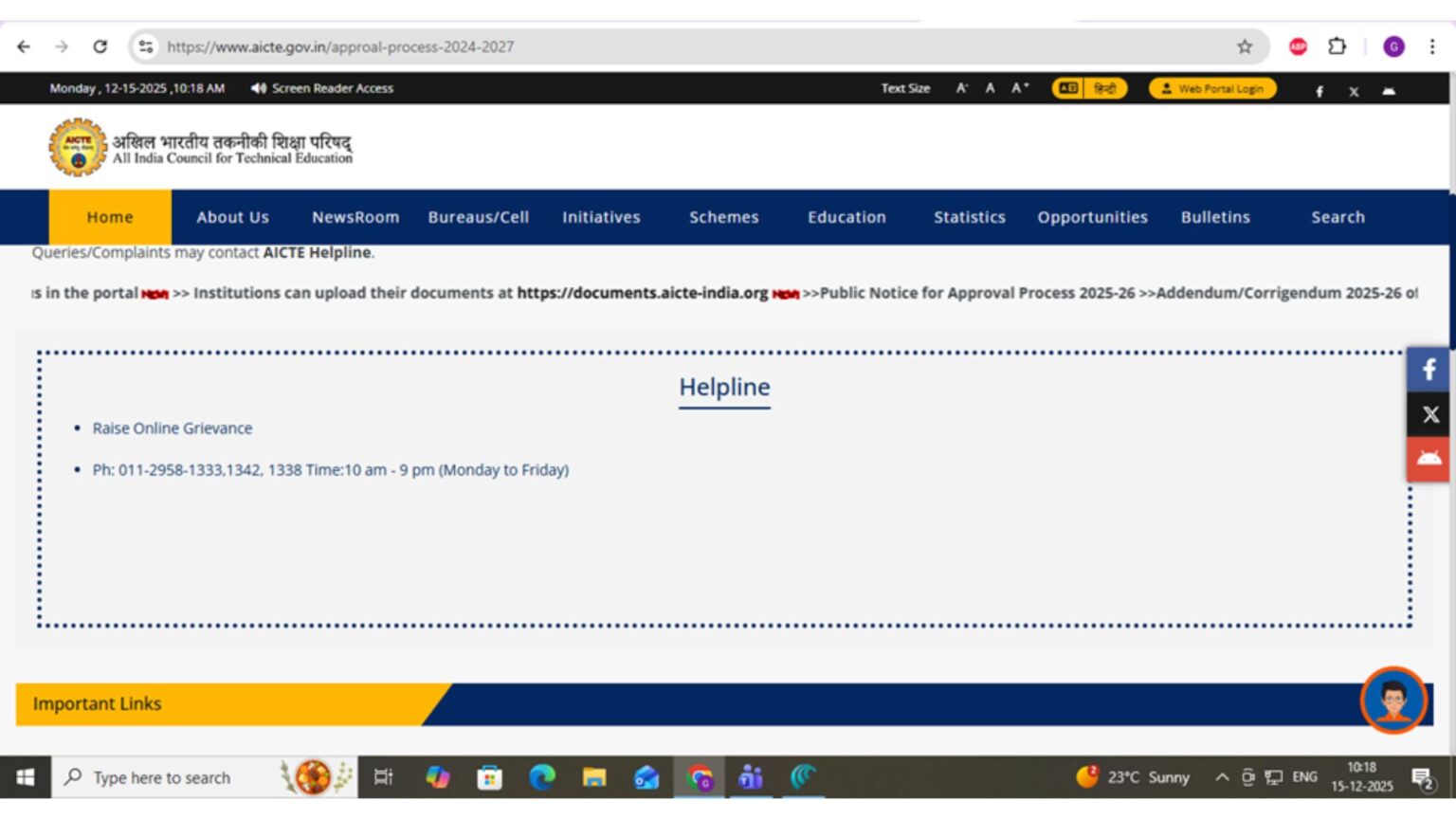Reload the page
Image resolution: width=1456 pixels, height=819 pixels.
(x=100, y=46)
